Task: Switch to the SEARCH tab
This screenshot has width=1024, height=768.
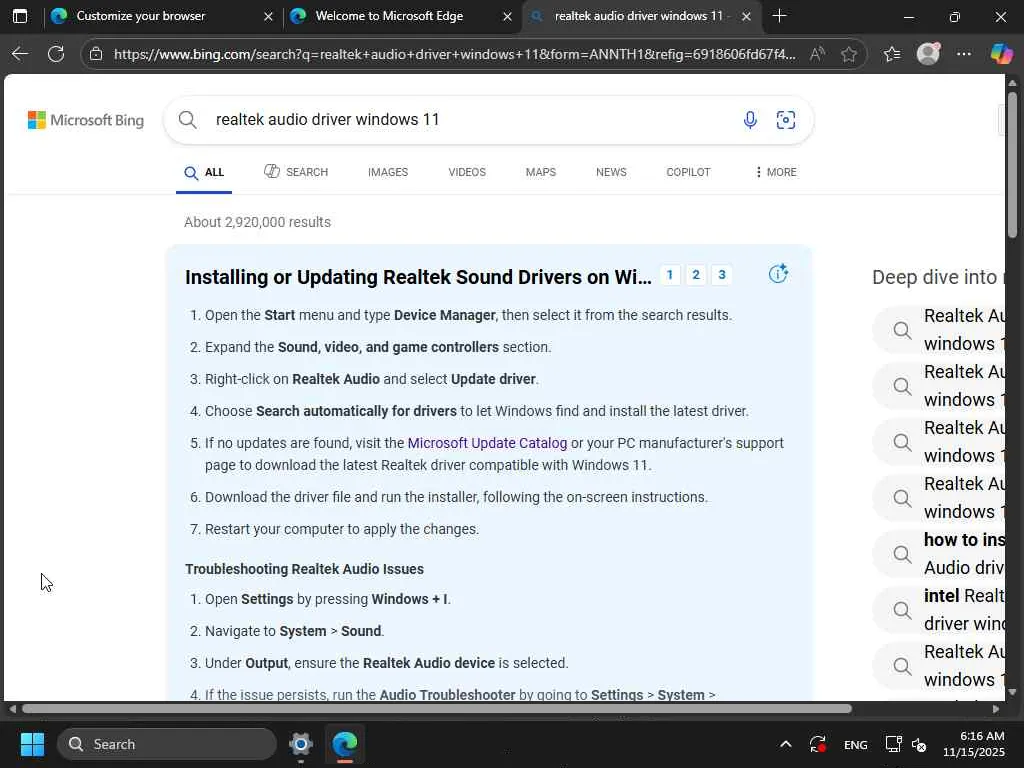Action: pyautogui.click(x=296, y=172)
